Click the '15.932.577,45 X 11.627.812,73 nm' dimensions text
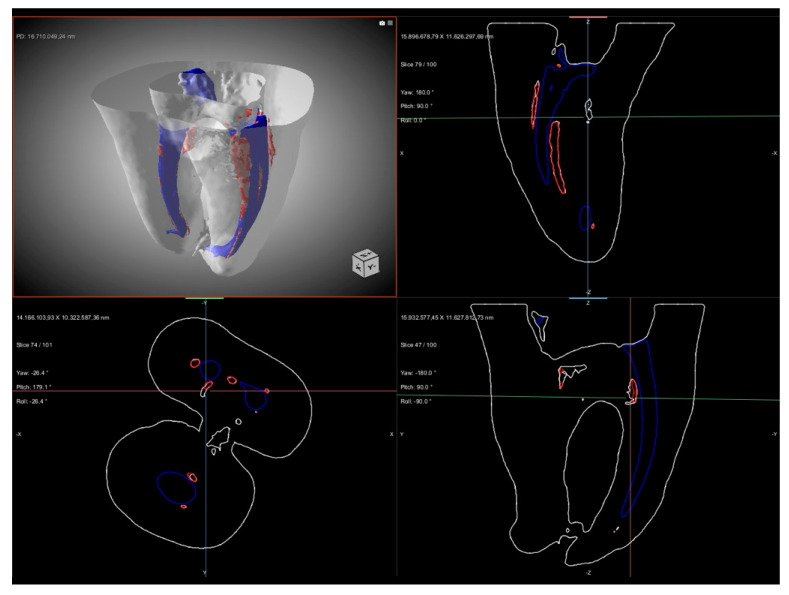The width and height of the screenshot is (789, 595). pyautogui.click(x=447, y=318)
